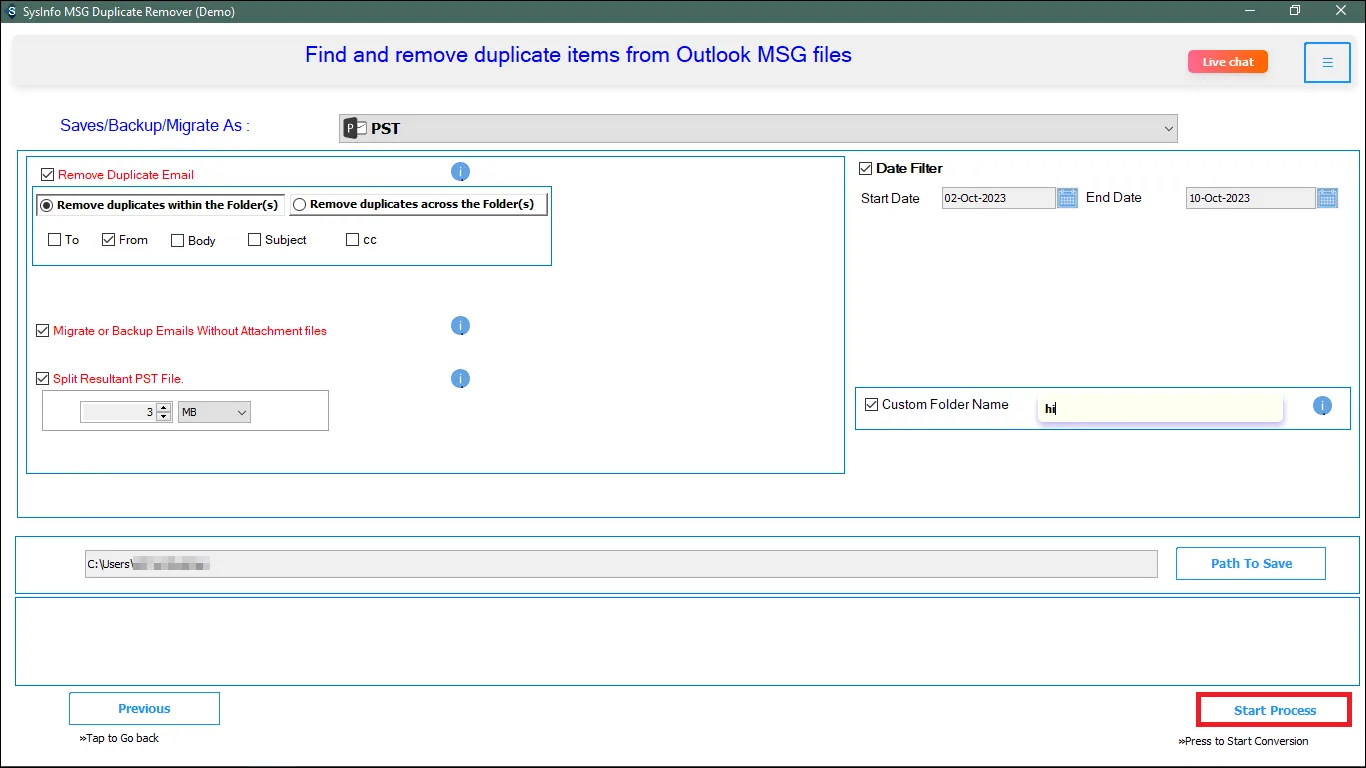Click the Path To Save button

coord(1250,563)
